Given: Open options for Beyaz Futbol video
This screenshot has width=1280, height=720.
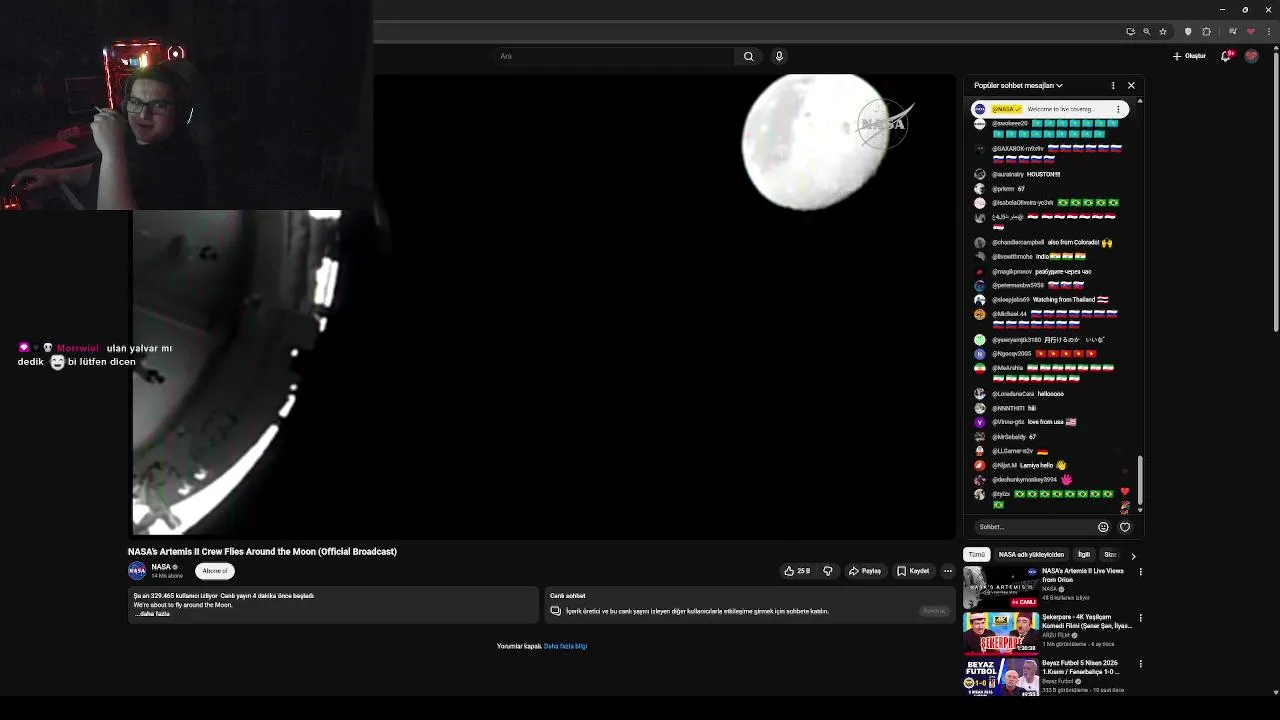Looking at the screenshot, I should click(x=1140, y=664).
